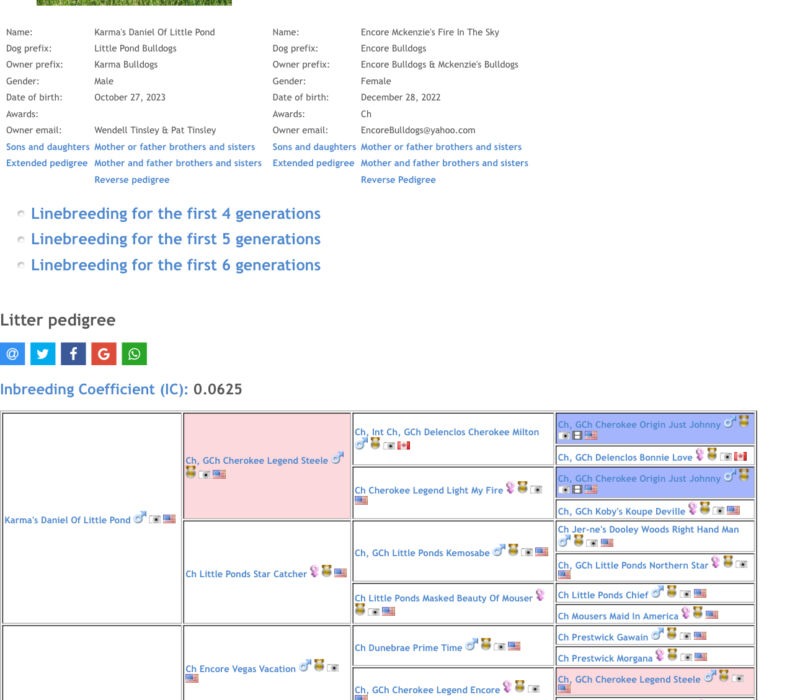Image resolution: width=800 pixels, height=700 pixels.
Task: Share the litter pedigree by email icon
Action: click(x=13, y=353)
